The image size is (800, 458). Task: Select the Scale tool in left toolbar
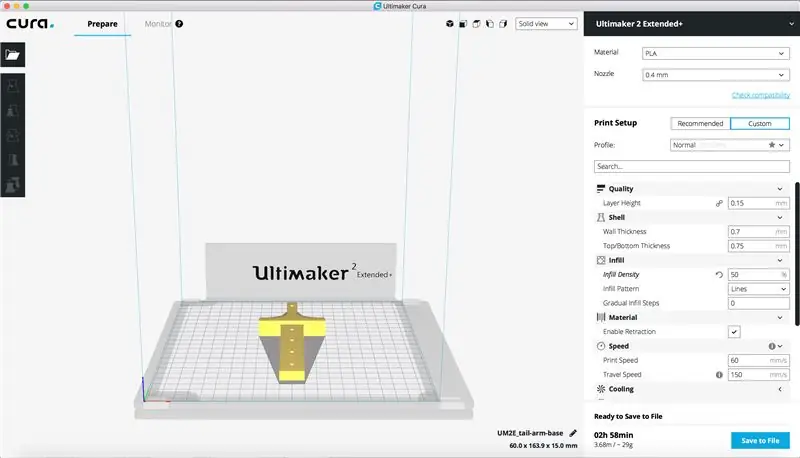pos(13,110)
